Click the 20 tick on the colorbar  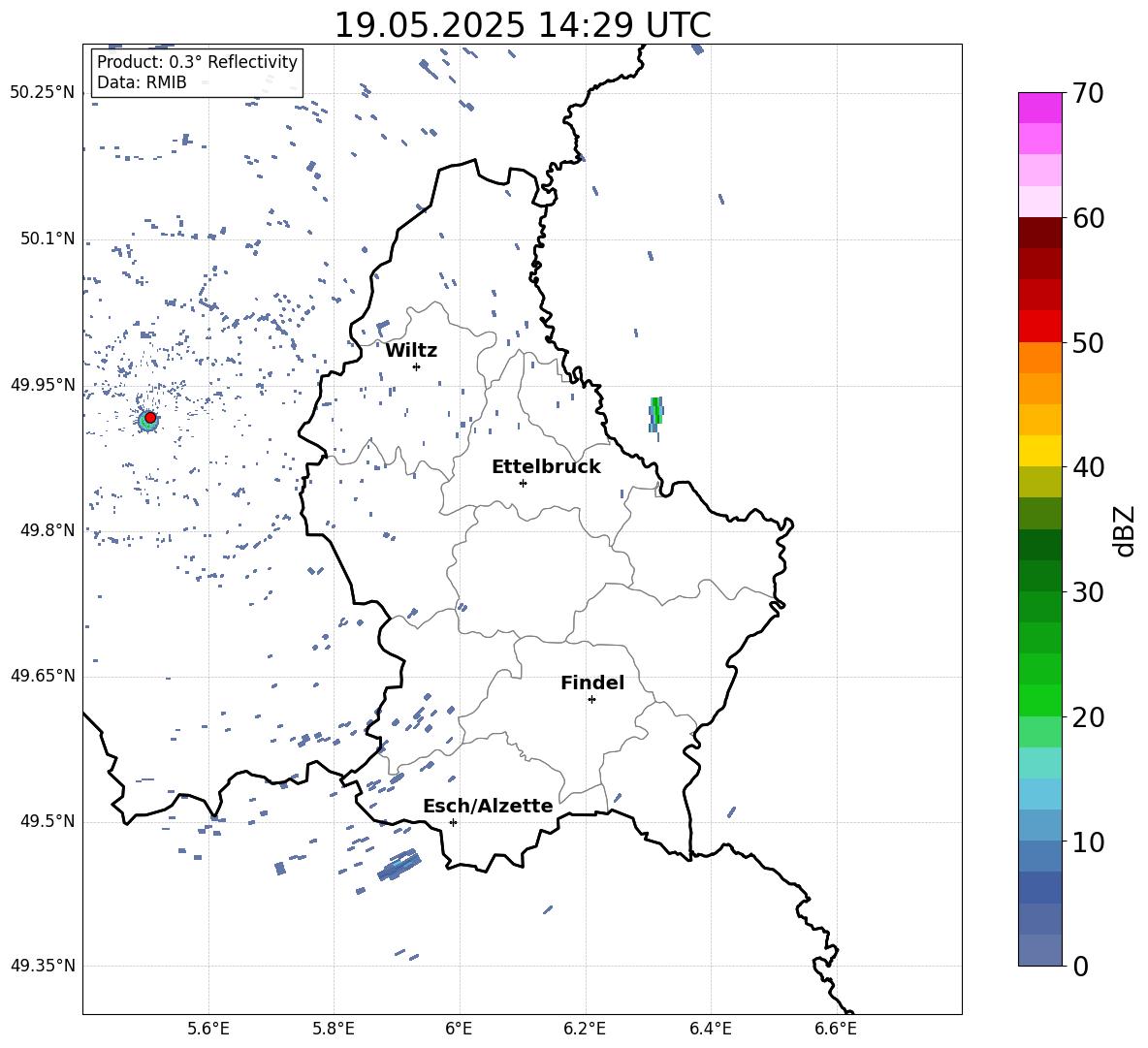1088,716
